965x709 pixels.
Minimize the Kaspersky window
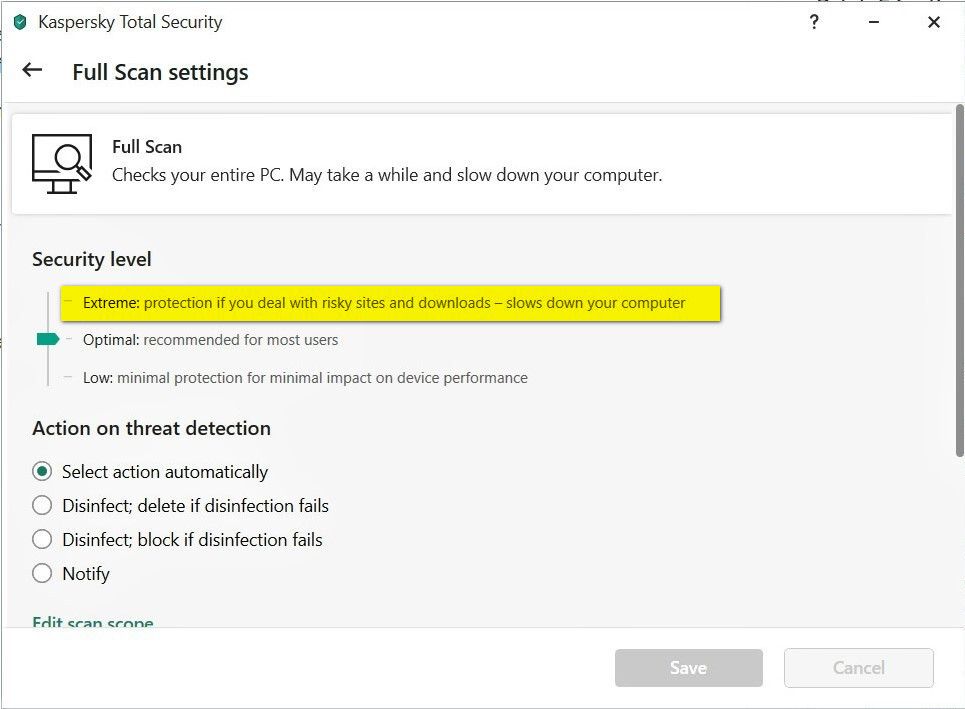point(874,22)
